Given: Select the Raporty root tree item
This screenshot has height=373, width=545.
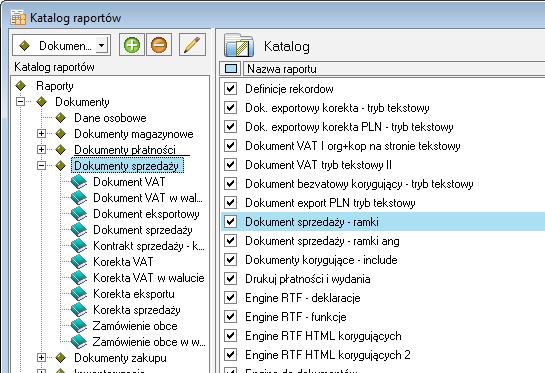Looking at the screenshot, I should pos(55,86).
